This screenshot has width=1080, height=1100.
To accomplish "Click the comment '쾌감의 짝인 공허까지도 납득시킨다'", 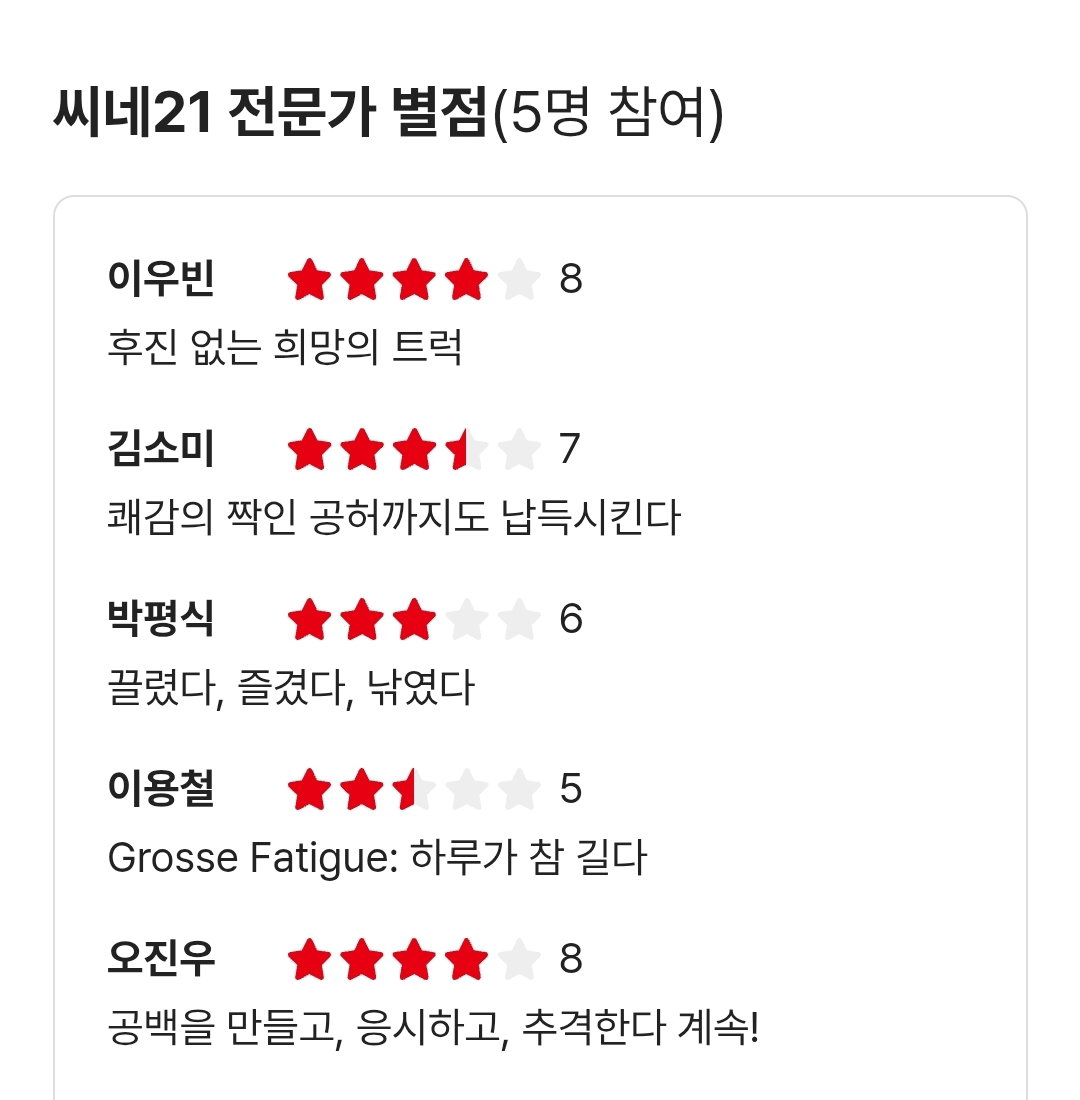I will coord(394,517).
